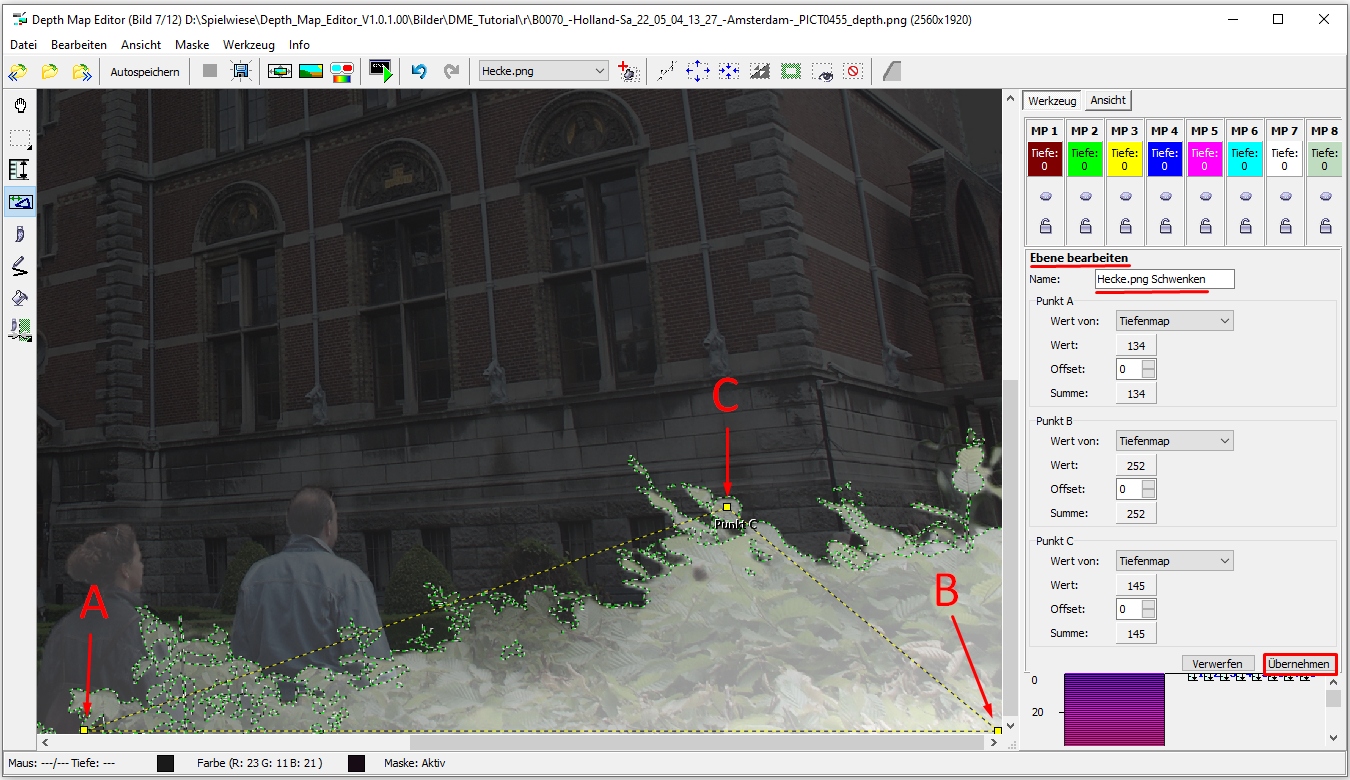1350x780 pixels.
Task: Open the Maske menu
Action: tap(192, 45)
